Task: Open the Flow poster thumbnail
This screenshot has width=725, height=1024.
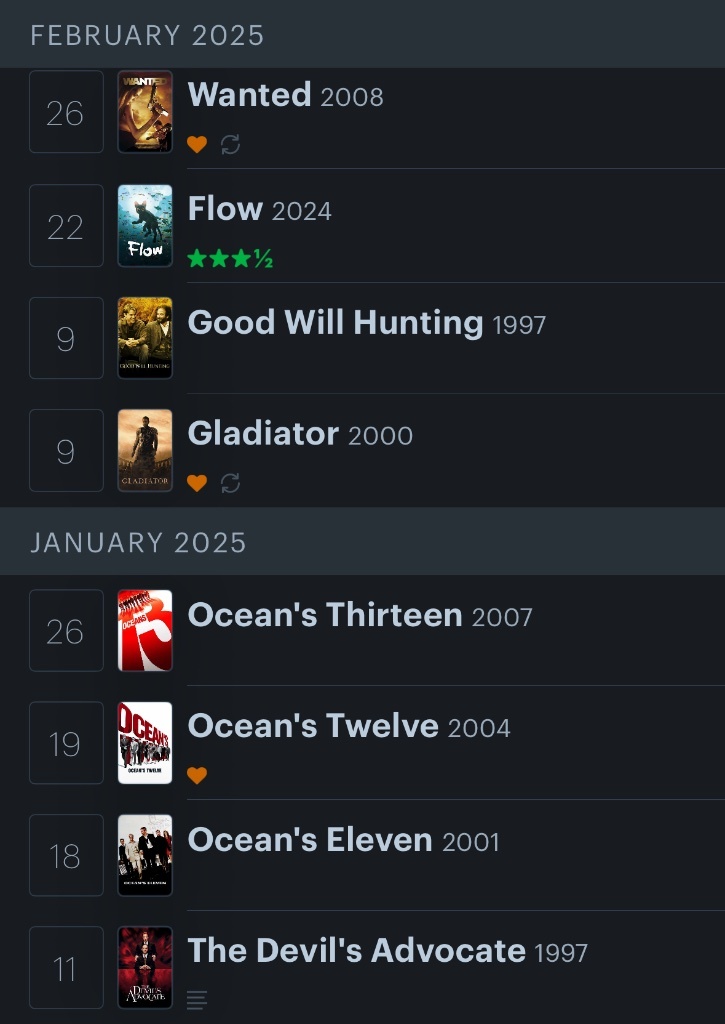Action: [145, 225]
